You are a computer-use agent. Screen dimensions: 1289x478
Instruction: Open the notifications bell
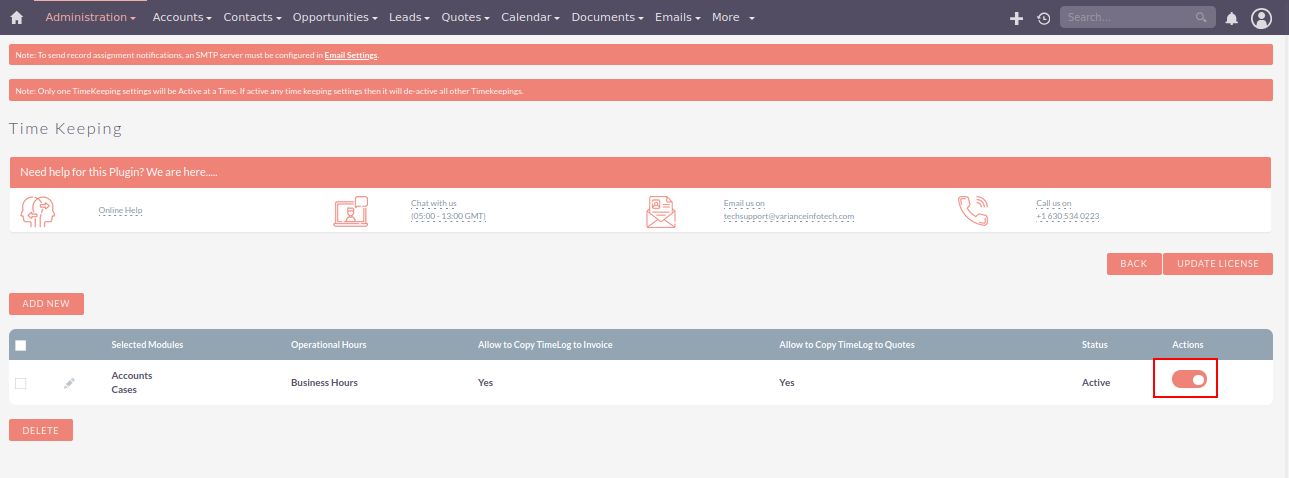point(1231,18)
